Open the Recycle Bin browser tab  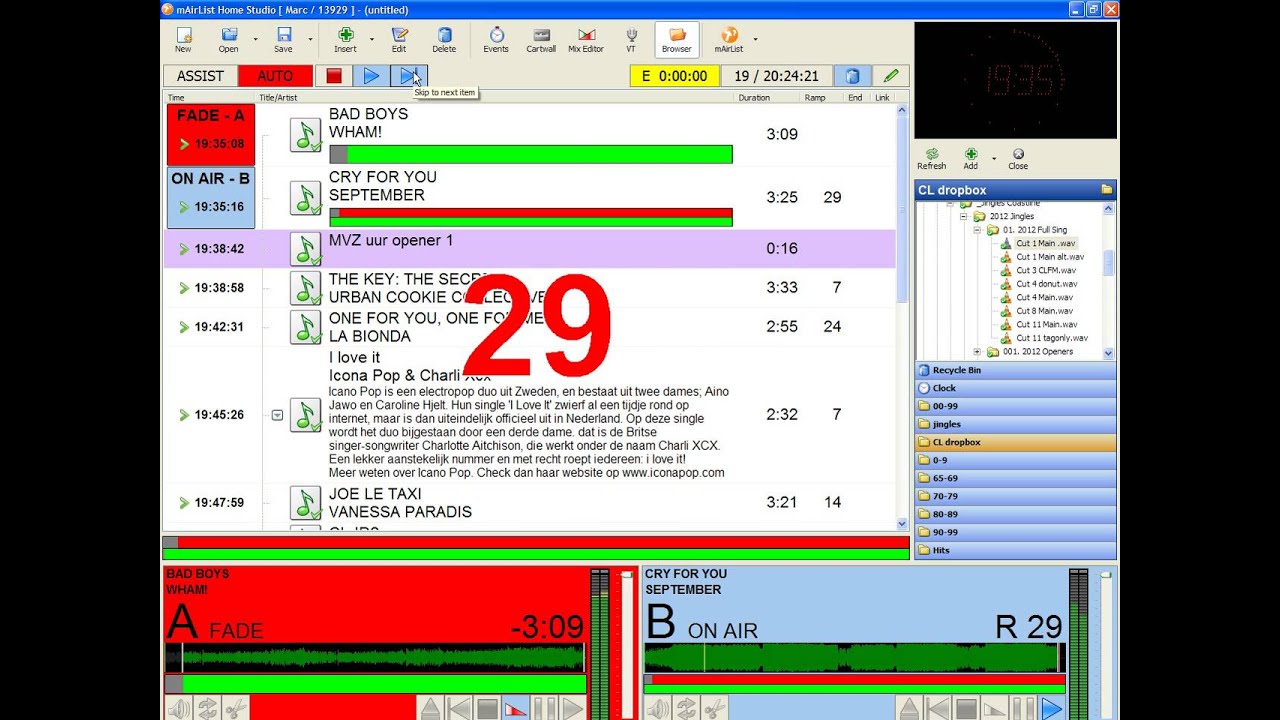coord(1015,370)
